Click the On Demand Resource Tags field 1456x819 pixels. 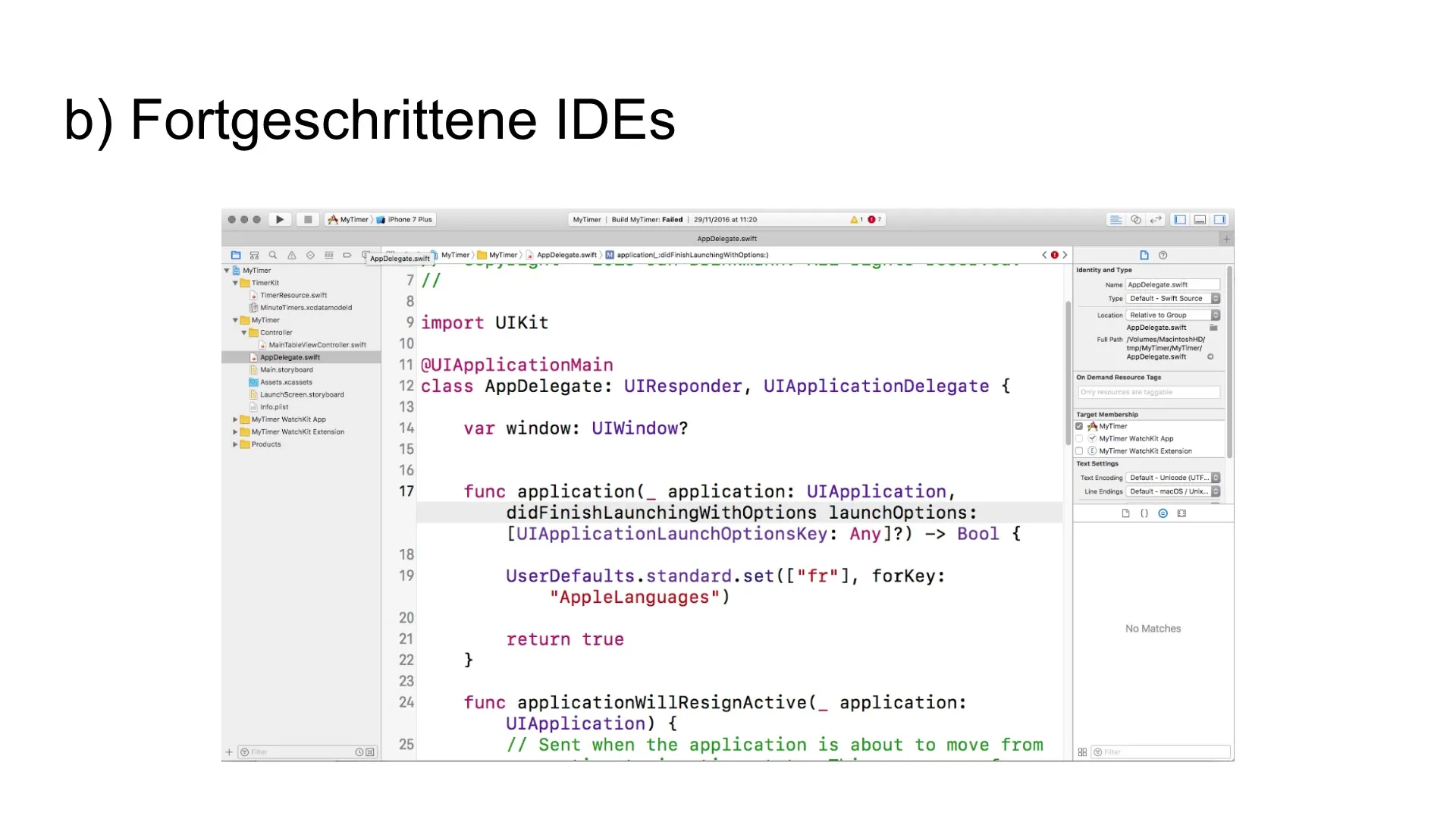[1149, 393]
